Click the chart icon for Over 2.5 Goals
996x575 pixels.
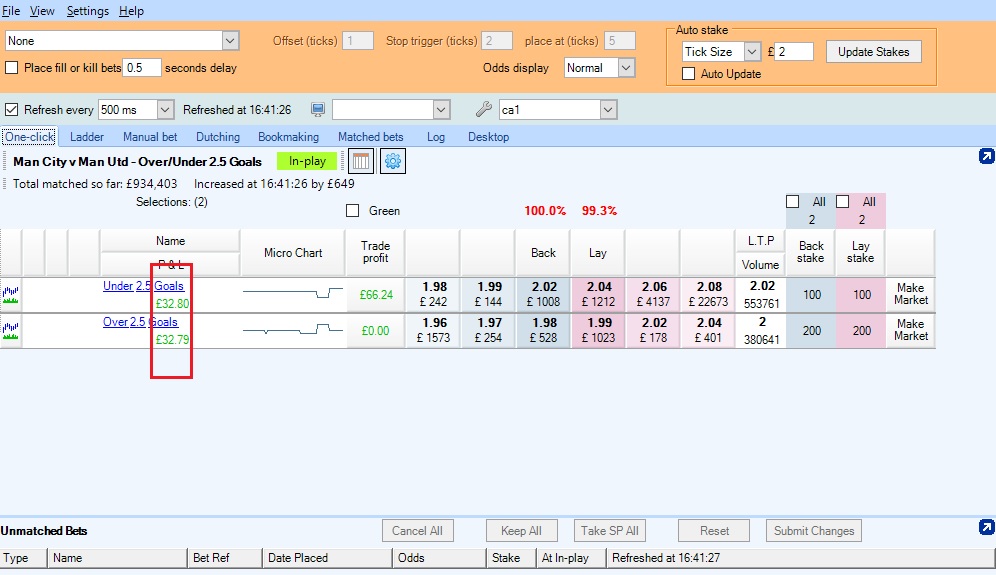(x=10, y=331)
